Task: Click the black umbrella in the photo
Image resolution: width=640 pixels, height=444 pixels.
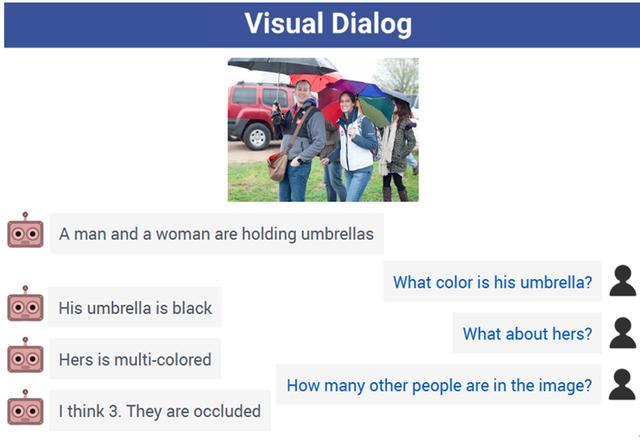Action: pyautogui.click(x=282, y=66)
